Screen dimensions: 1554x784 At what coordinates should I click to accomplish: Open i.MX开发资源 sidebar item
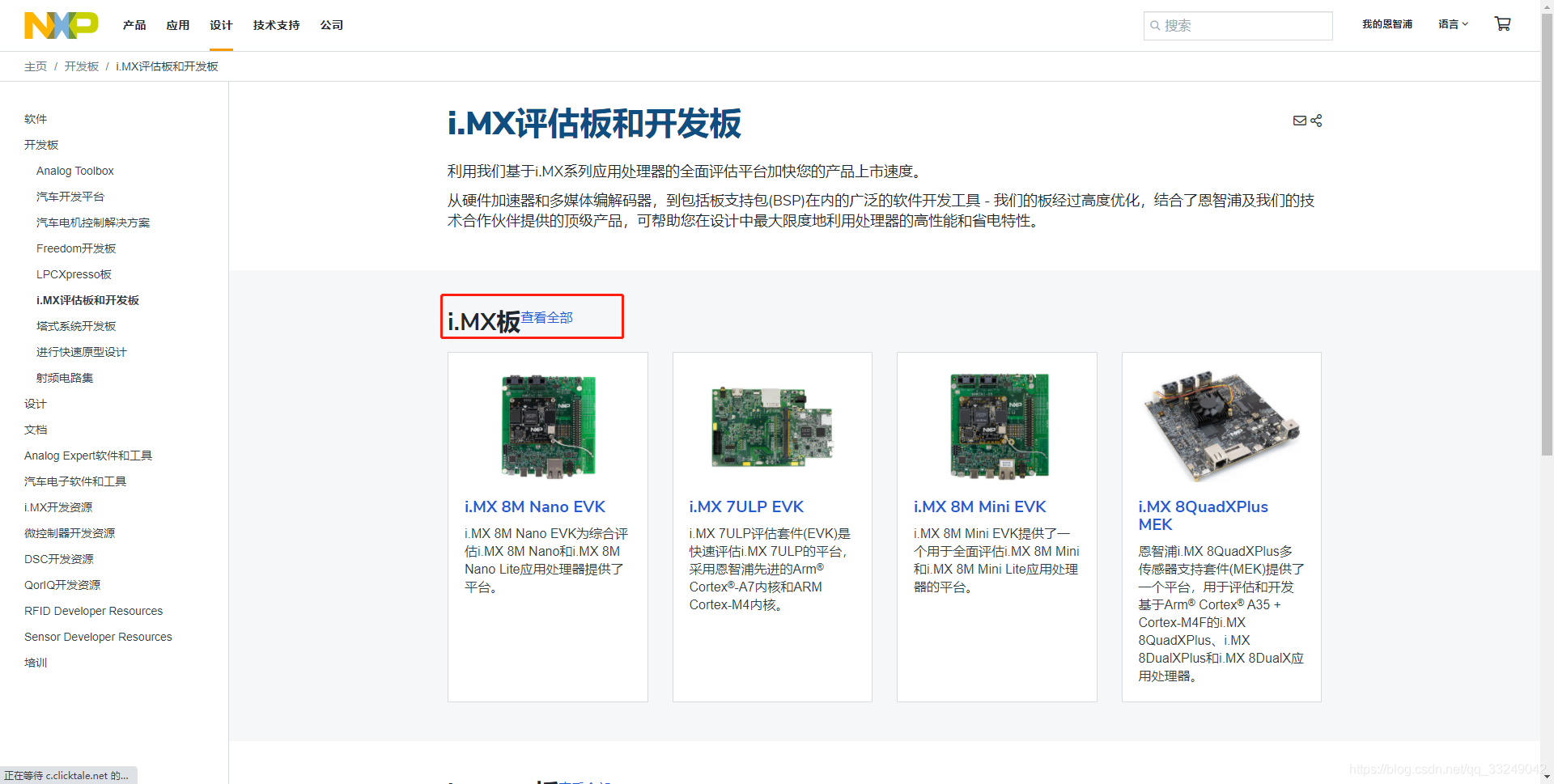pos(58,507)
